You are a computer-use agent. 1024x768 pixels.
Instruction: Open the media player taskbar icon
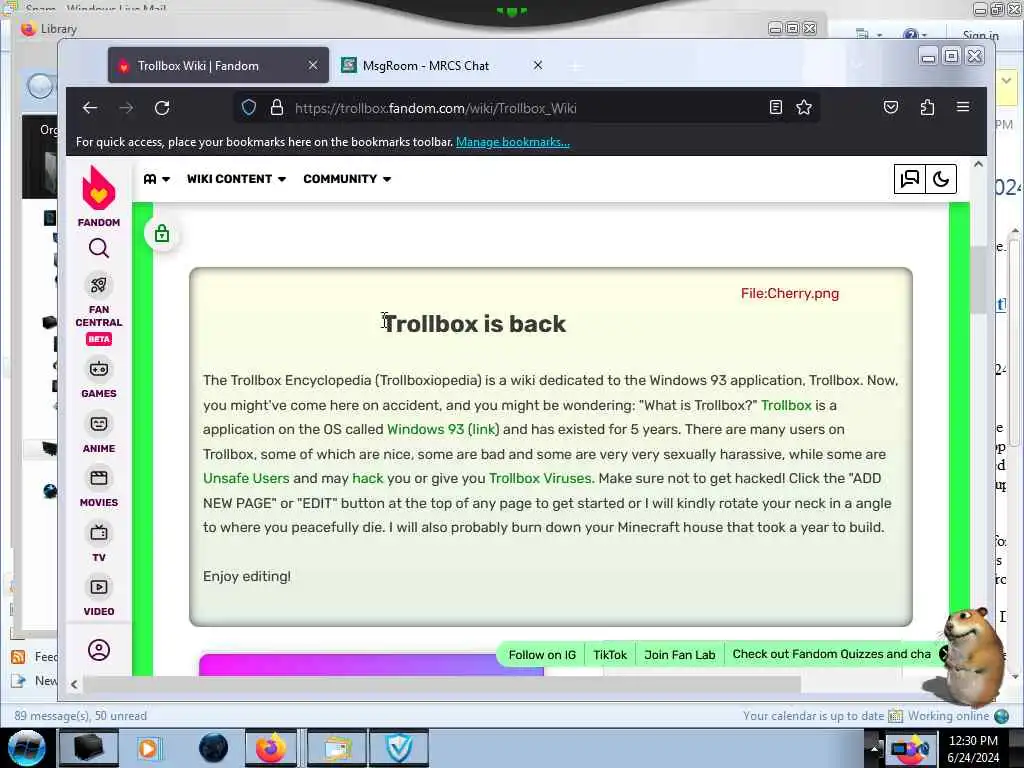coord(148,748)
